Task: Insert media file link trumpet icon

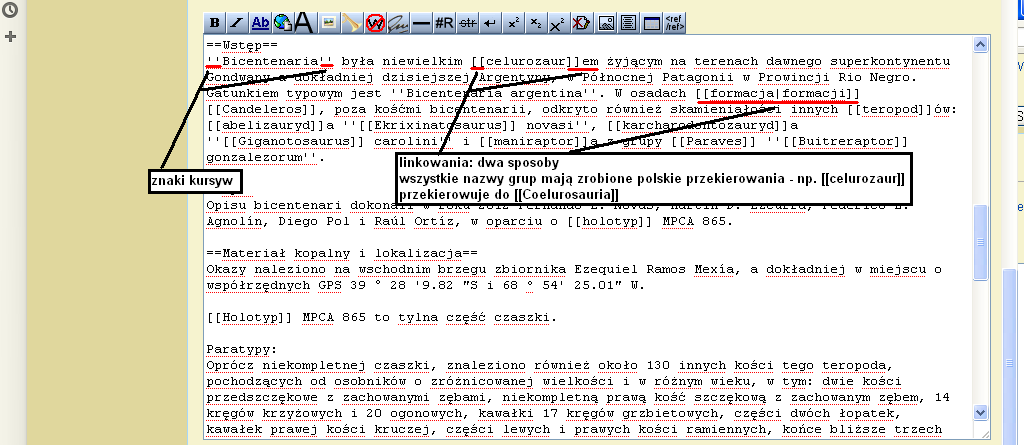Action: [350, 22]
